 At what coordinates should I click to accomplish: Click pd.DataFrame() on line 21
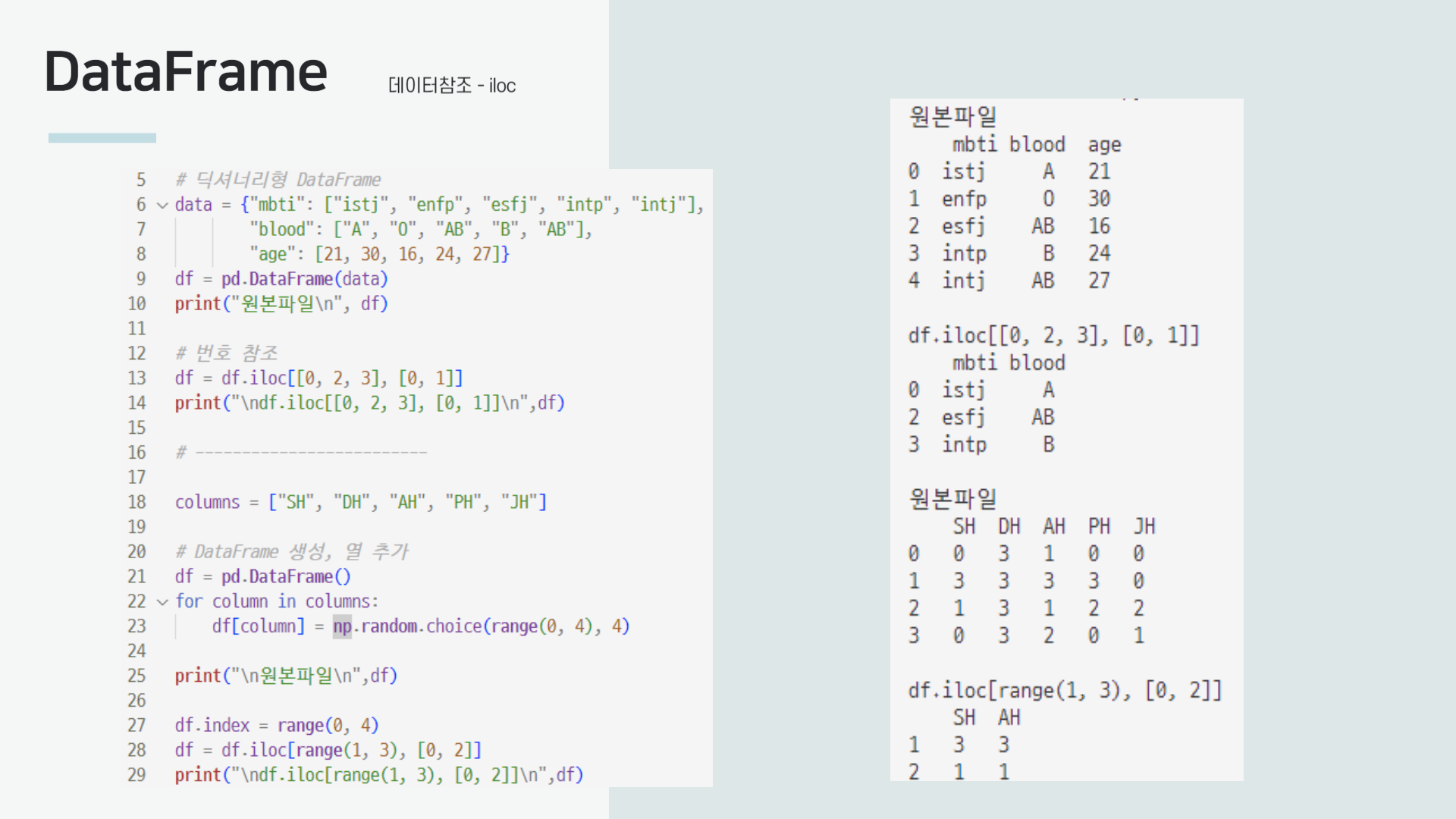[286, 577]
